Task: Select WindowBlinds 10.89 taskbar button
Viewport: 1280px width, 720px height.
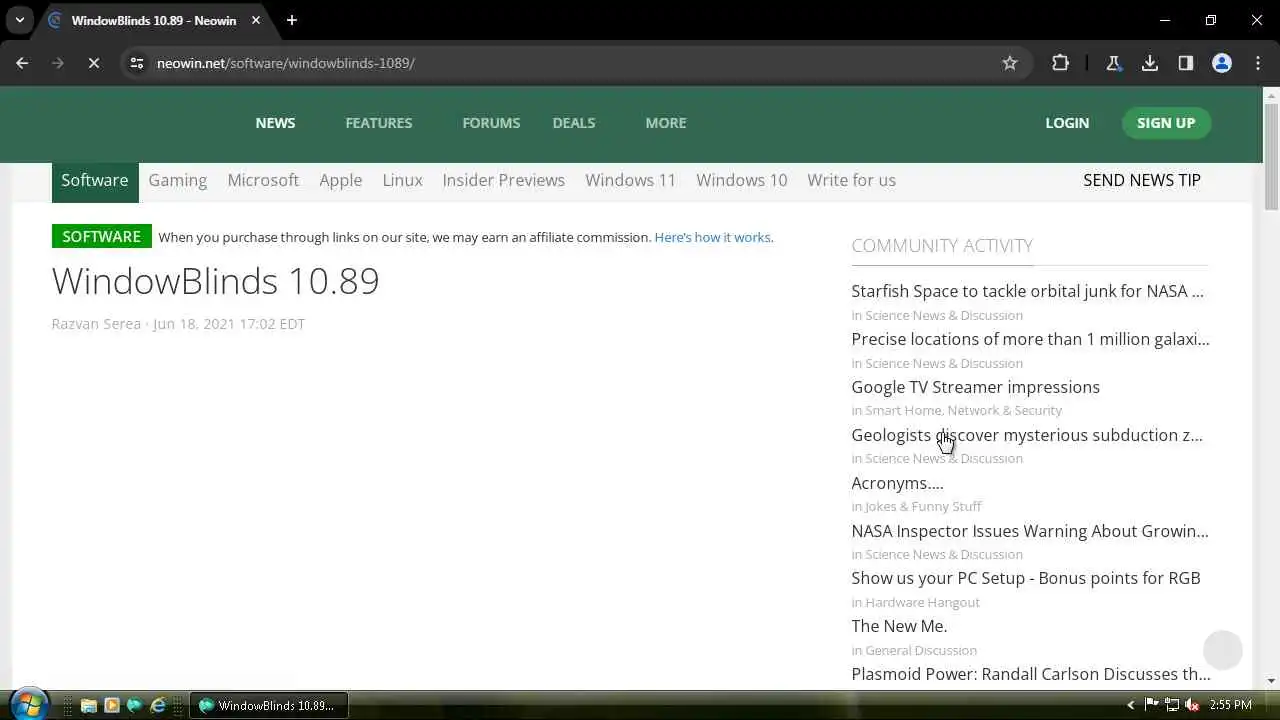Action: coord(269,705)
